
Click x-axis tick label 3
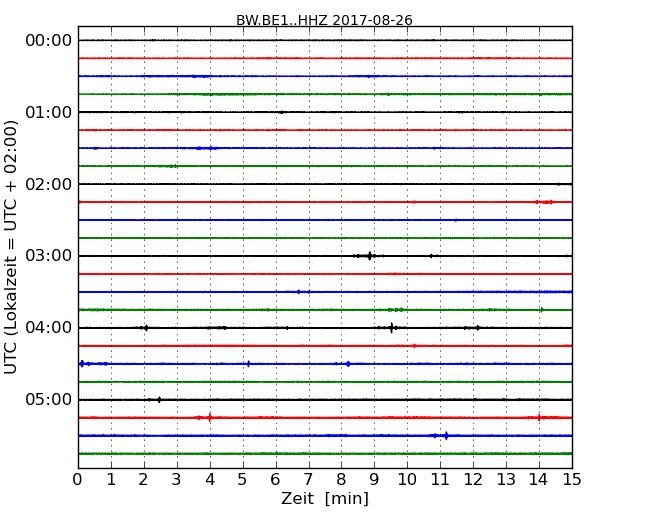177,480
